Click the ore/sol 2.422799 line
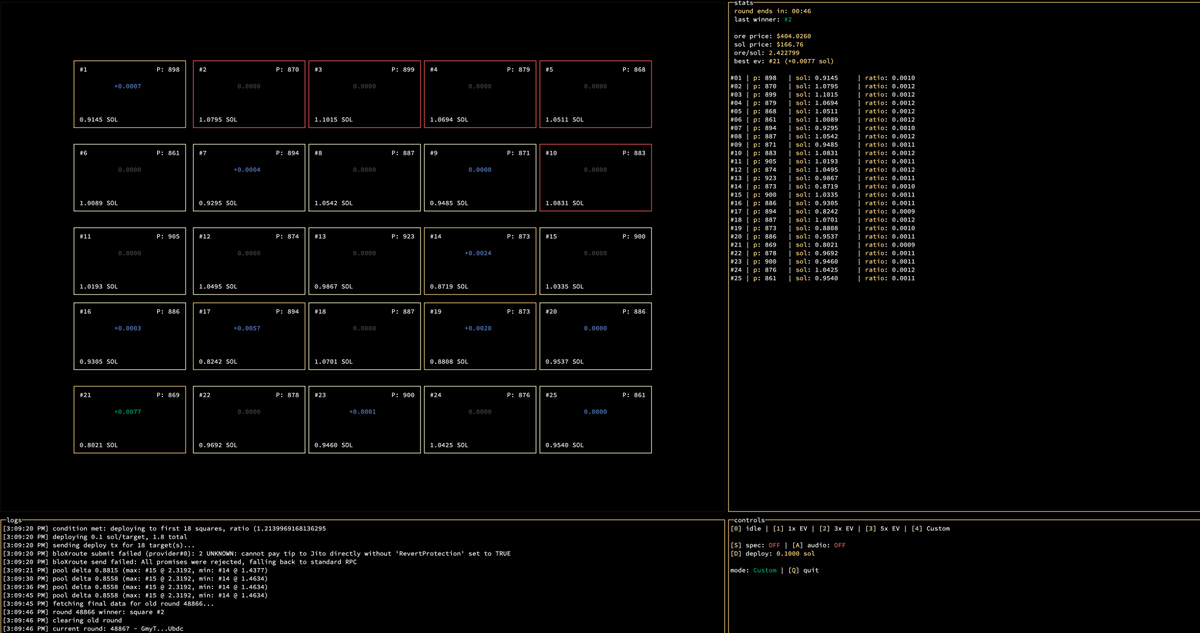 tap(766, 52)
